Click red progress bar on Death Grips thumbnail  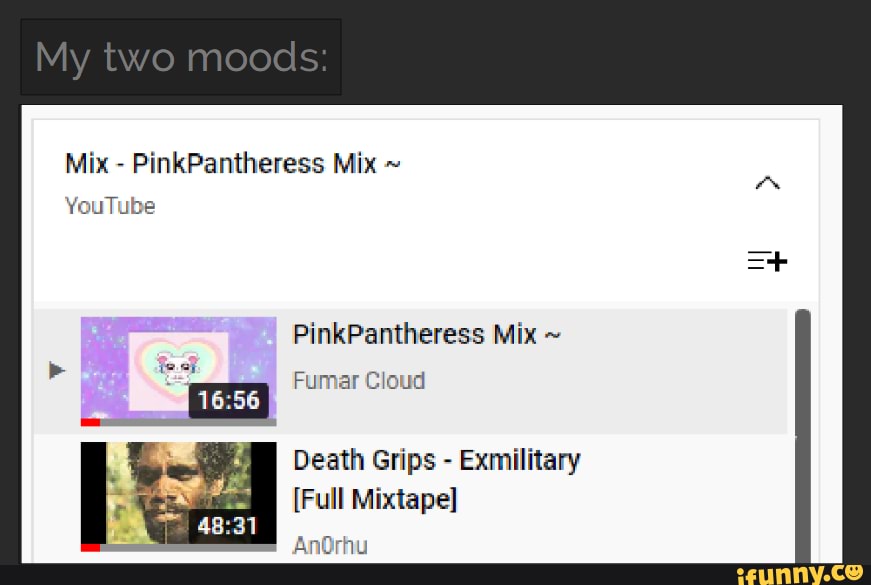tap(91, 548)
